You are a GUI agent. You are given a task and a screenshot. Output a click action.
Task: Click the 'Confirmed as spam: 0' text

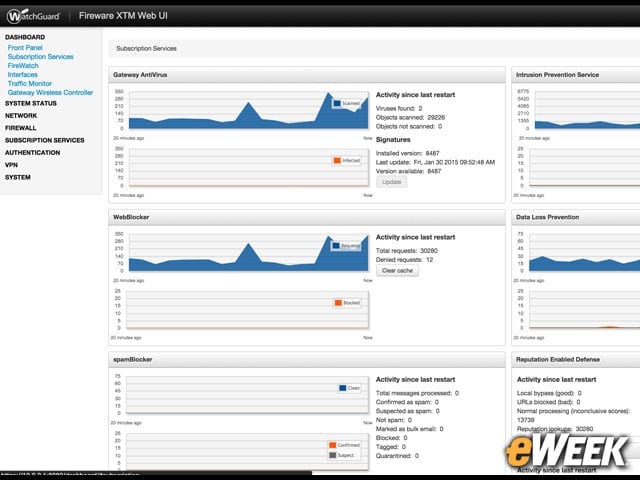tap(407, 402)
